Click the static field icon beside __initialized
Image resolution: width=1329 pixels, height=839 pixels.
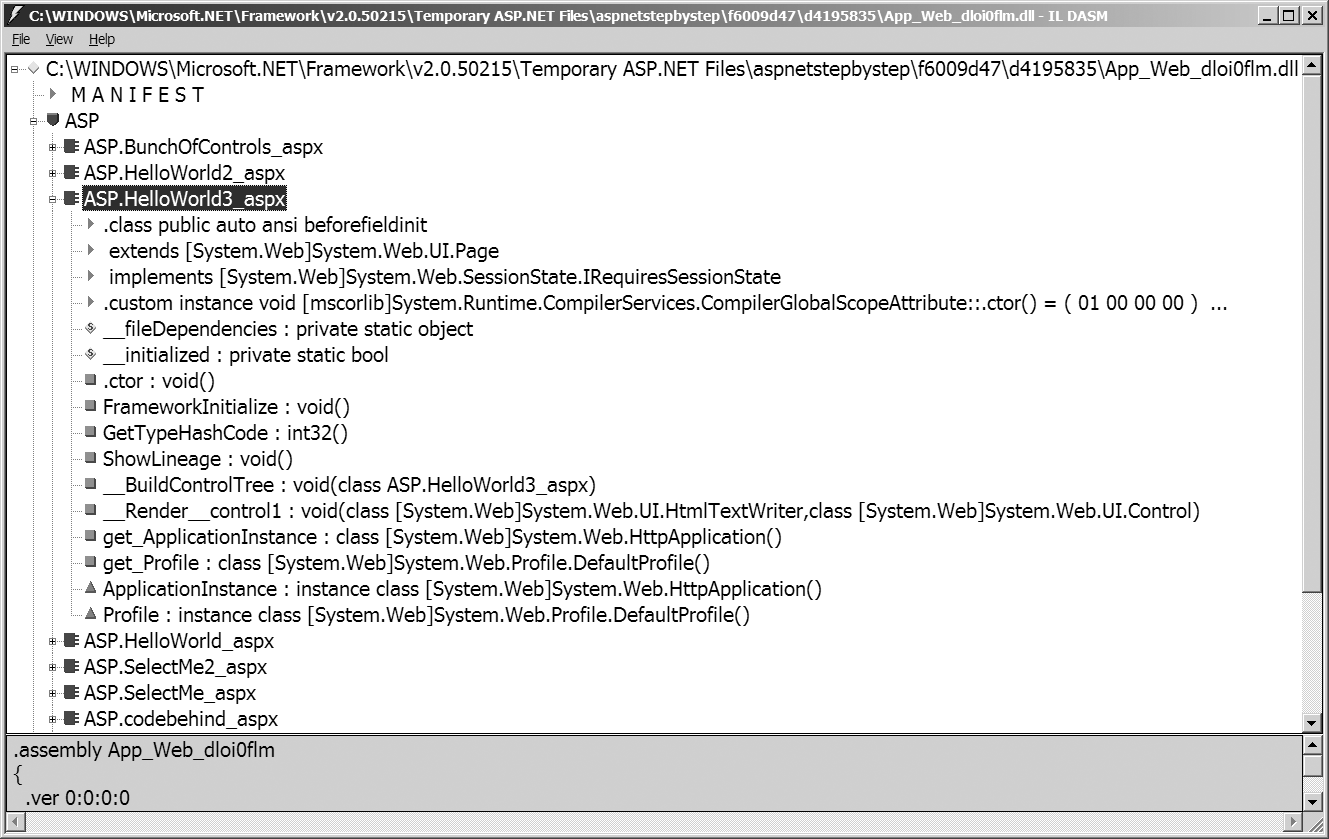(91, 355)
